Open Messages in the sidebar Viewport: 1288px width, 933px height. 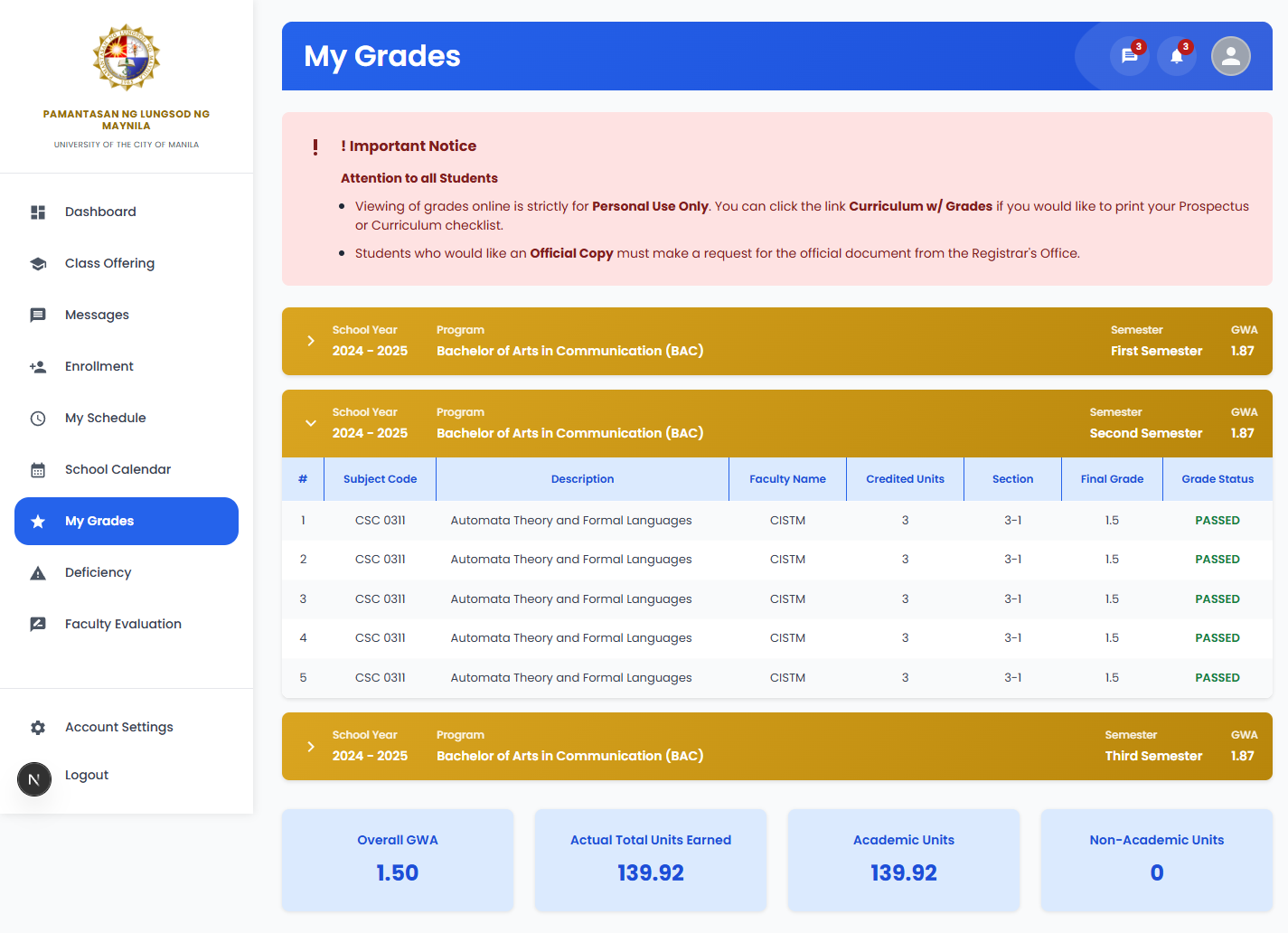pyautogui.click(x=127, y=315)
